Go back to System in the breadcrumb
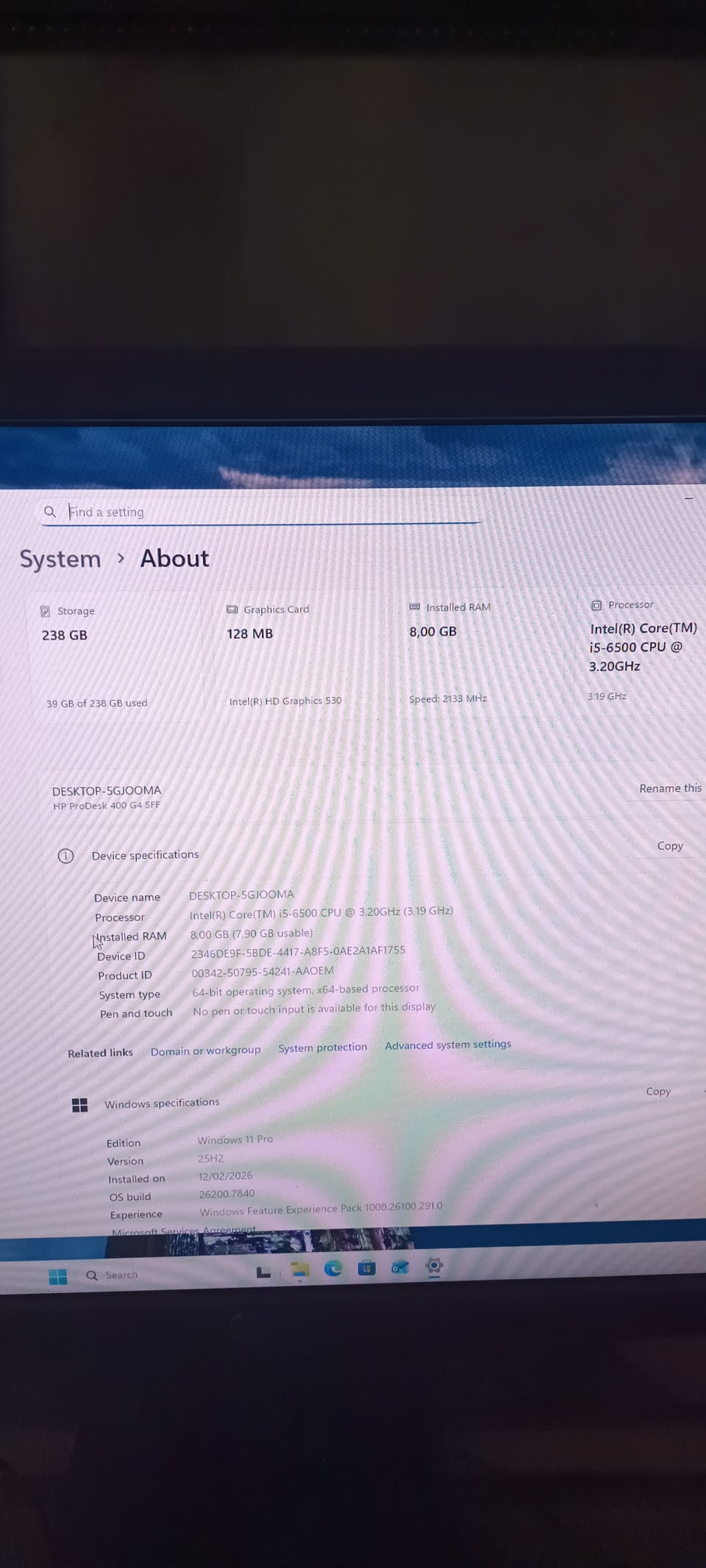The width and height of the screenshot is (706, 1568). pos(60,559)
